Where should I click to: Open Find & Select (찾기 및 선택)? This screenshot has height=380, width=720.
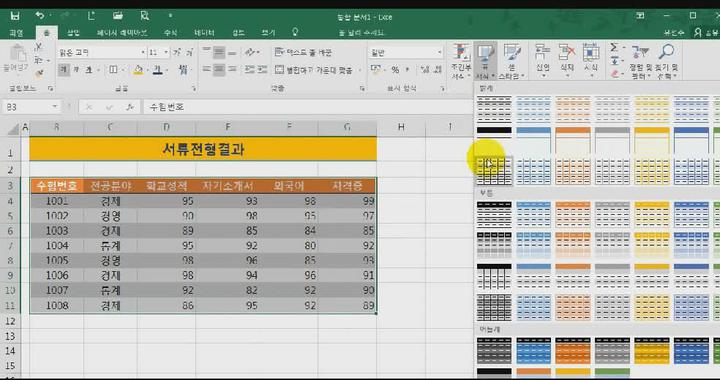[666, 61]
